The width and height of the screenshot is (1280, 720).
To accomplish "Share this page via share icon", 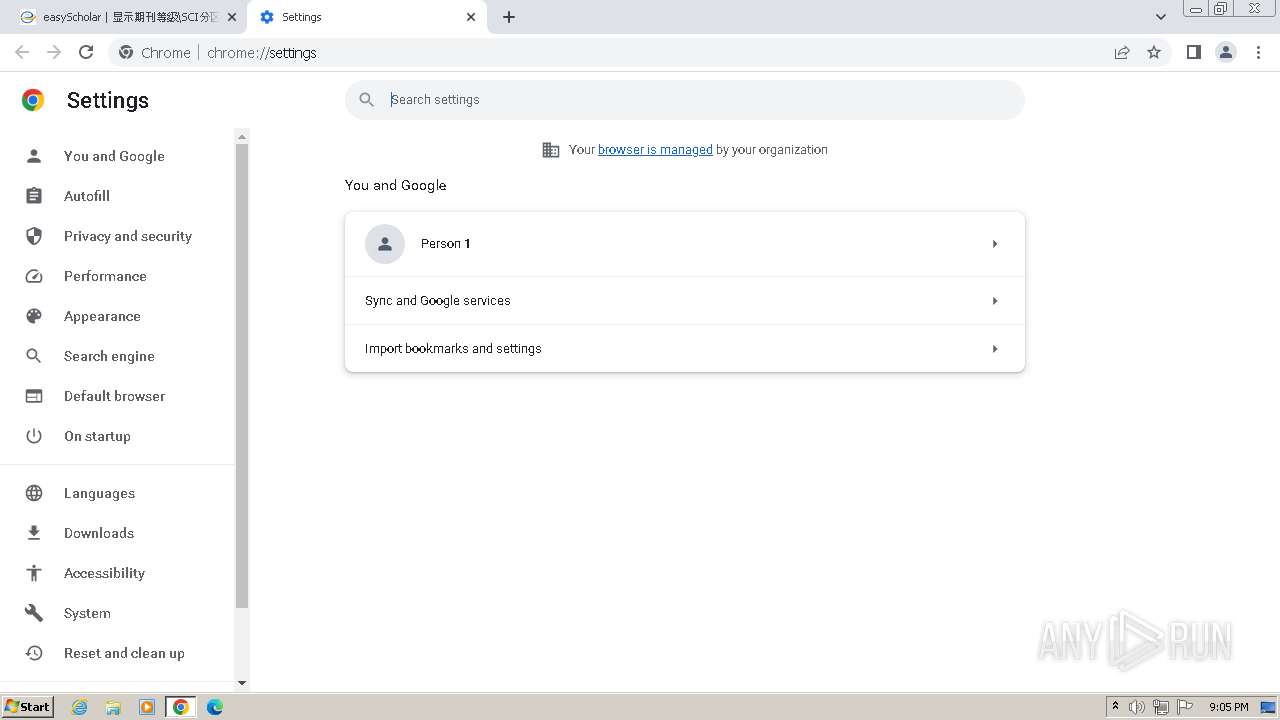I will [x=1122, y=52].
